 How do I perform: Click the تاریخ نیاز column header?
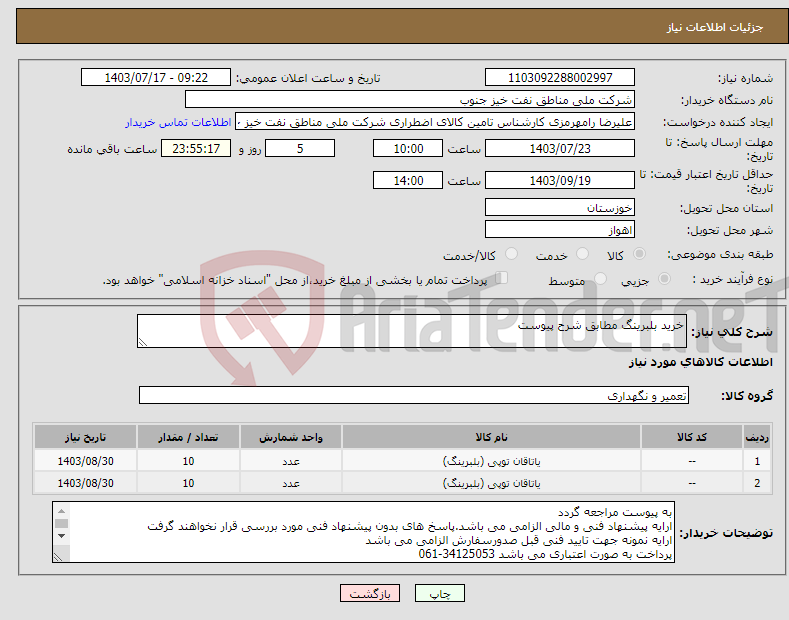click(x=85, y=437)
